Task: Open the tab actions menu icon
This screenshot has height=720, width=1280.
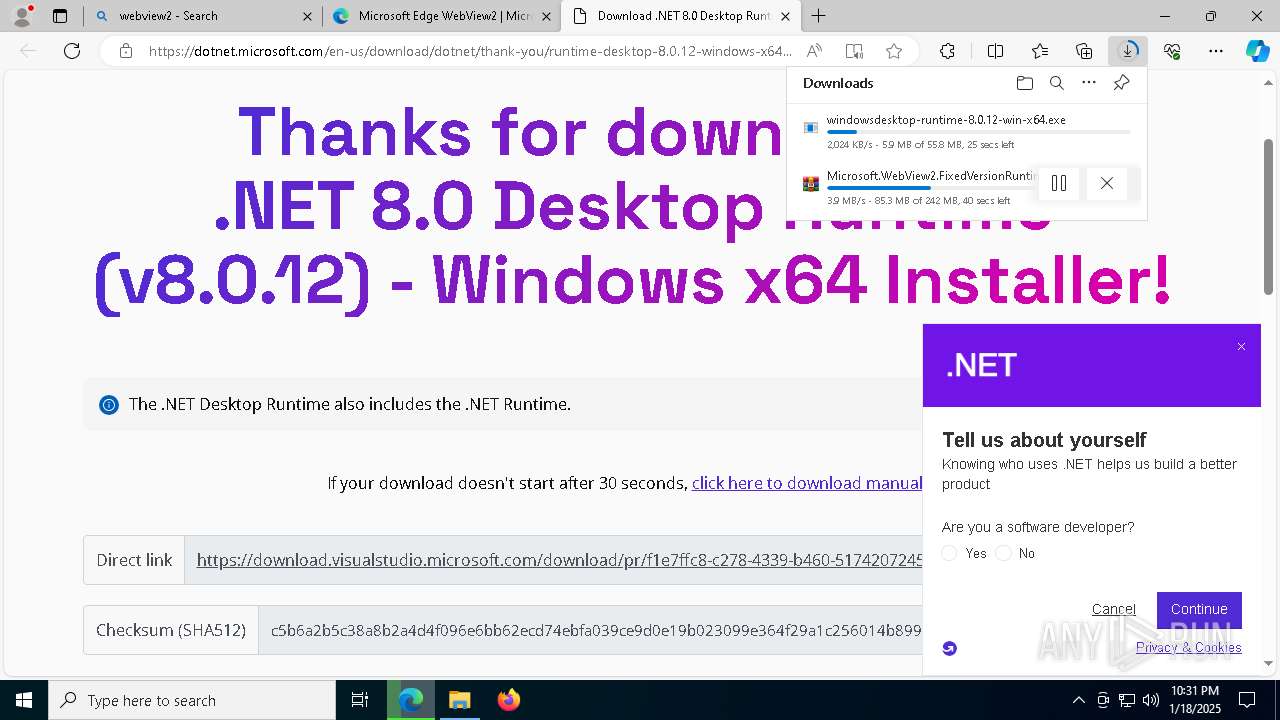Action: coord(60,16)
